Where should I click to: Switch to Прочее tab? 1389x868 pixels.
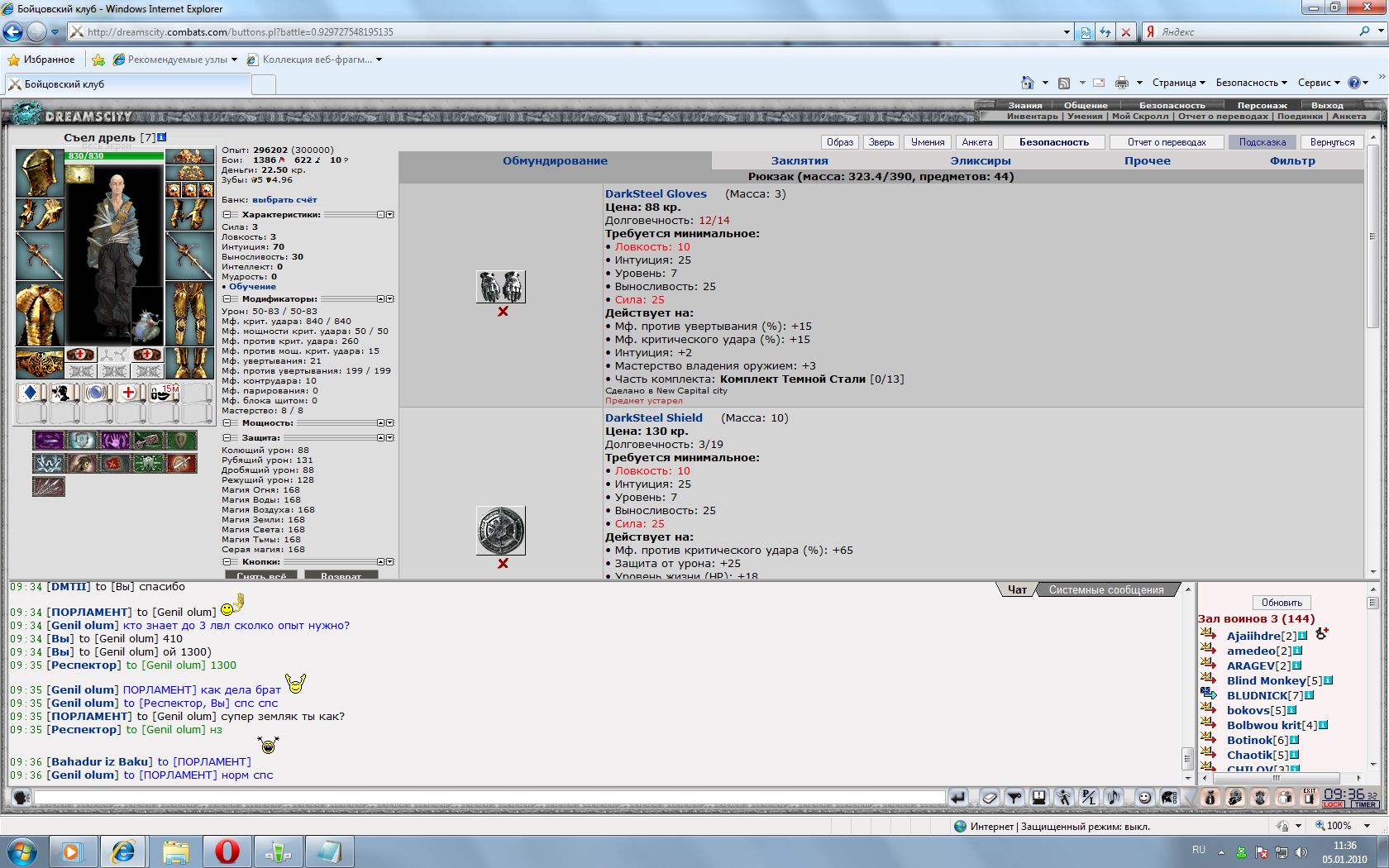[1148, 160]
